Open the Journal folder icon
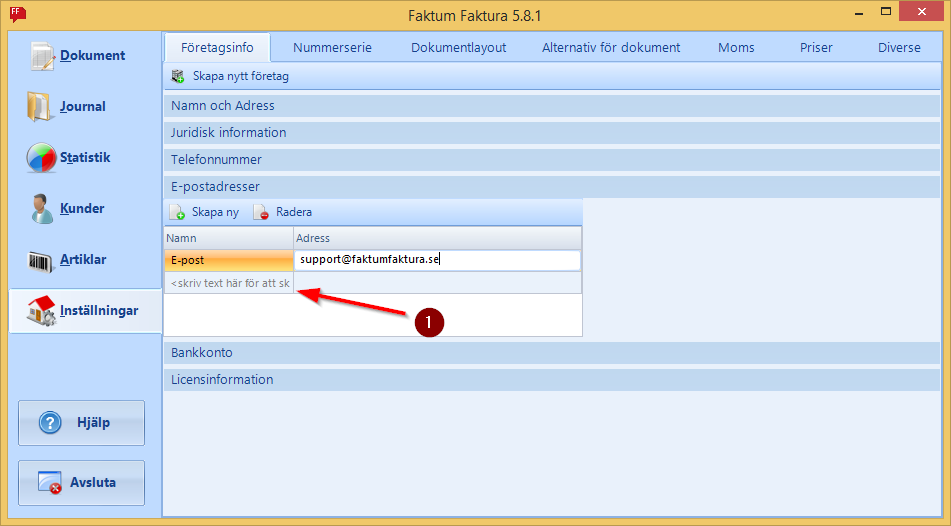The image size is (951, 526). [x=40, y=107]
